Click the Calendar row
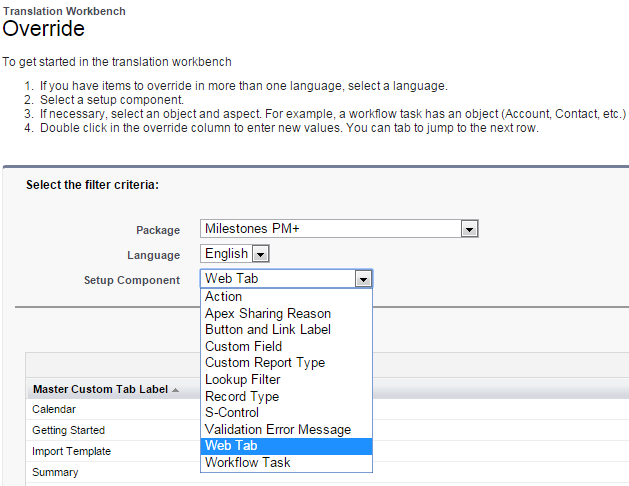Viewport: 629px width, 486px height. (54, 409)
